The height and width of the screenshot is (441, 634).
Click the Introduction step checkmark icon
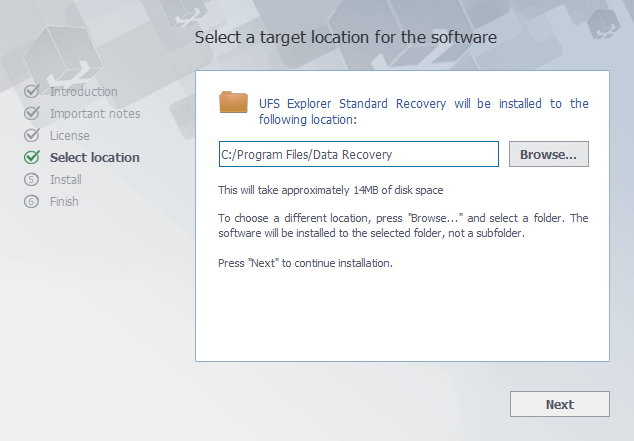coord(32,91)
